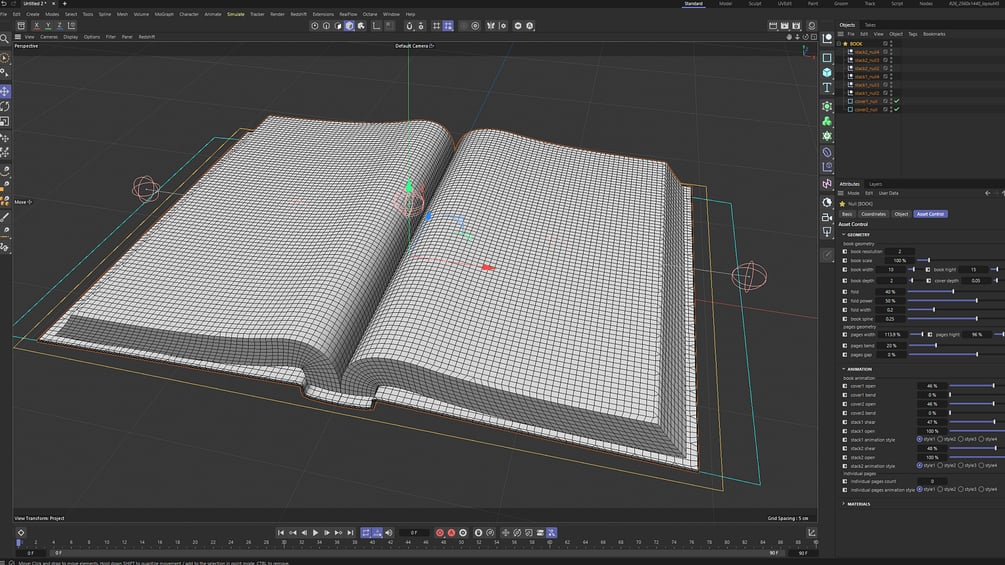Jump to the end of the animation
The height and width of the screenshot is (565, 1005).
coord(351,532)
